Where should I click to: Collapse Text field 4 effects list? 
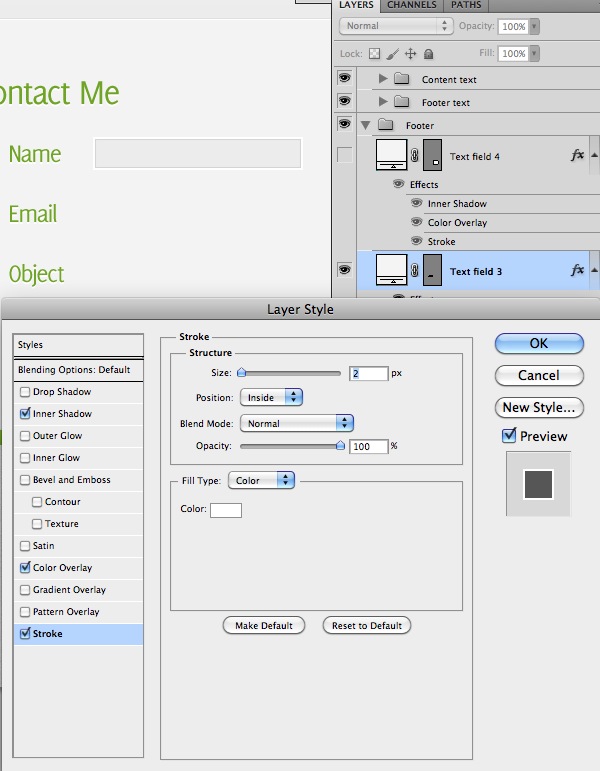[x=594, y=155]
